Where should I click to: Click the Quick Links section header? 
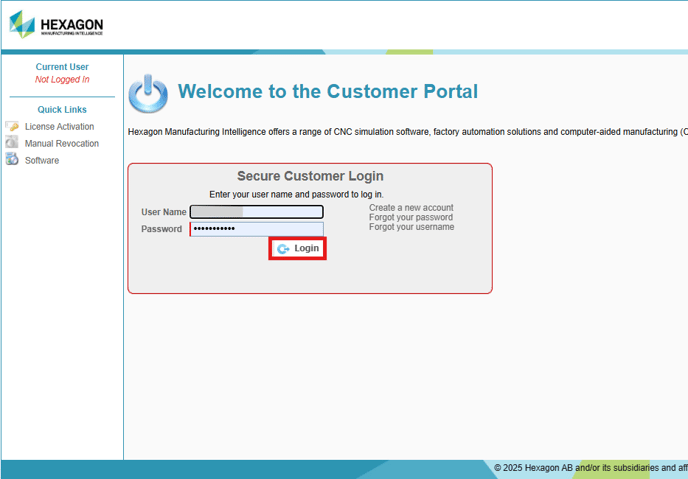(x=62, y=110)
